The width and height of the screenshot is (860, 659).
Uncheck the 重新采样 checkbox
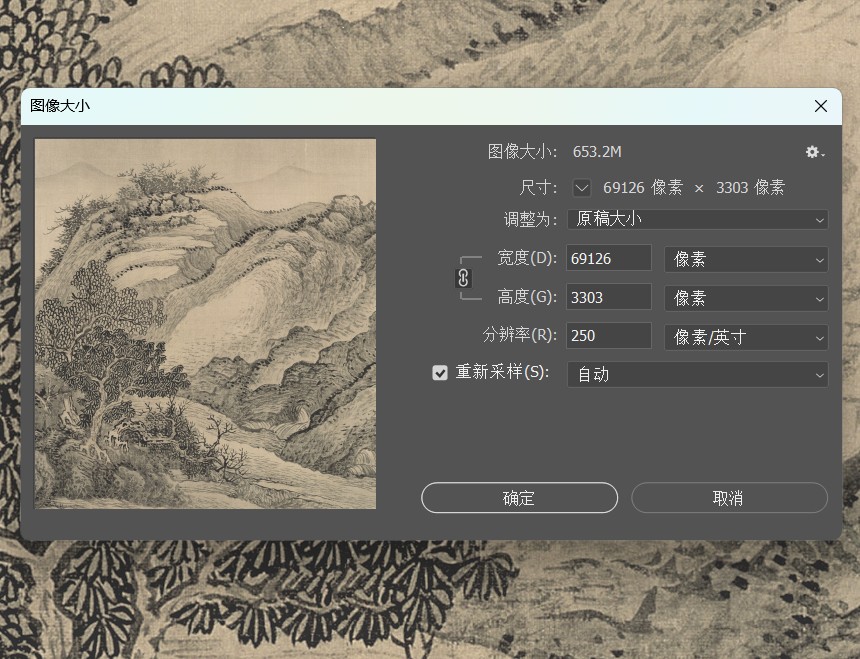pyautogui.click(x=440, y=373)
